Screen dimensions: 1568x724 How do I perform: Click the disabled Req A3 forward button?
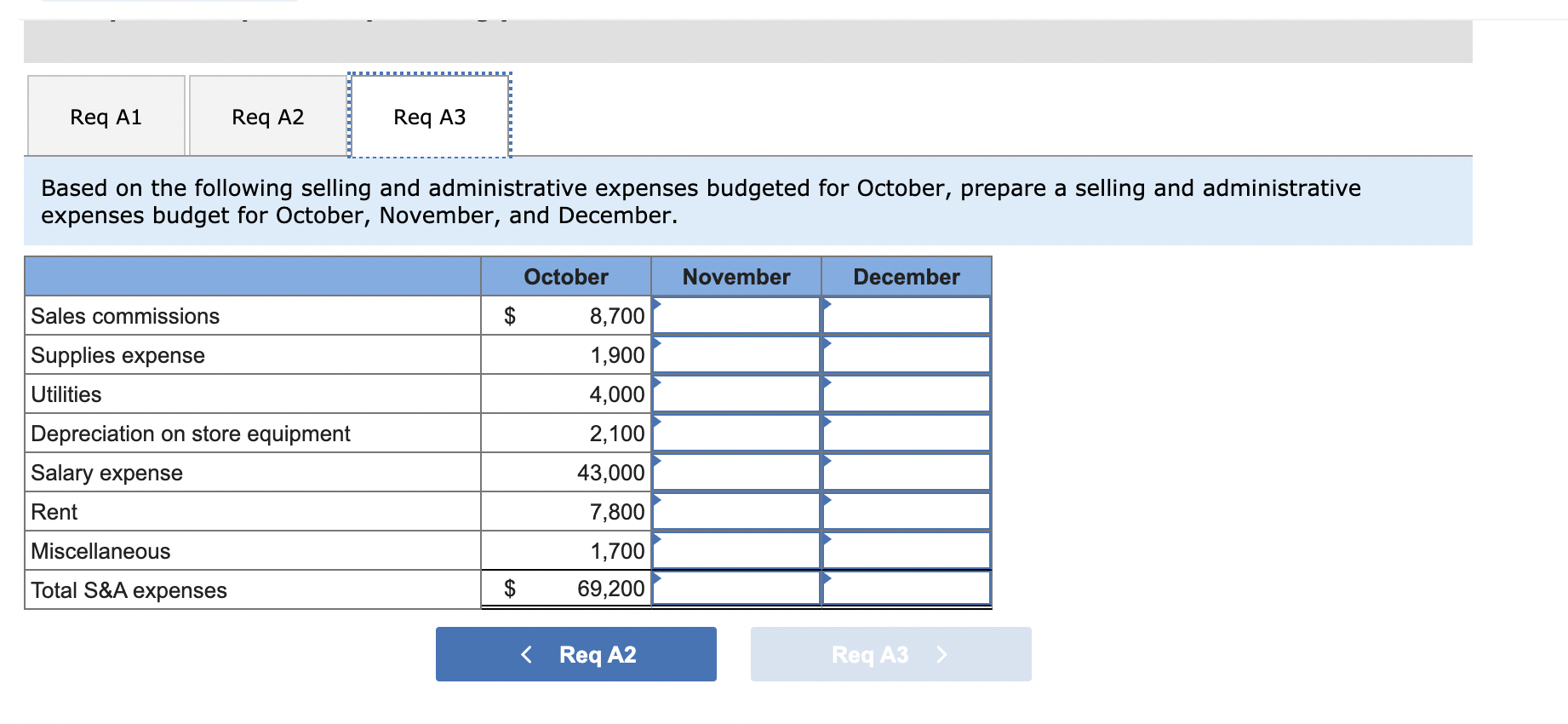coord(890,654)
